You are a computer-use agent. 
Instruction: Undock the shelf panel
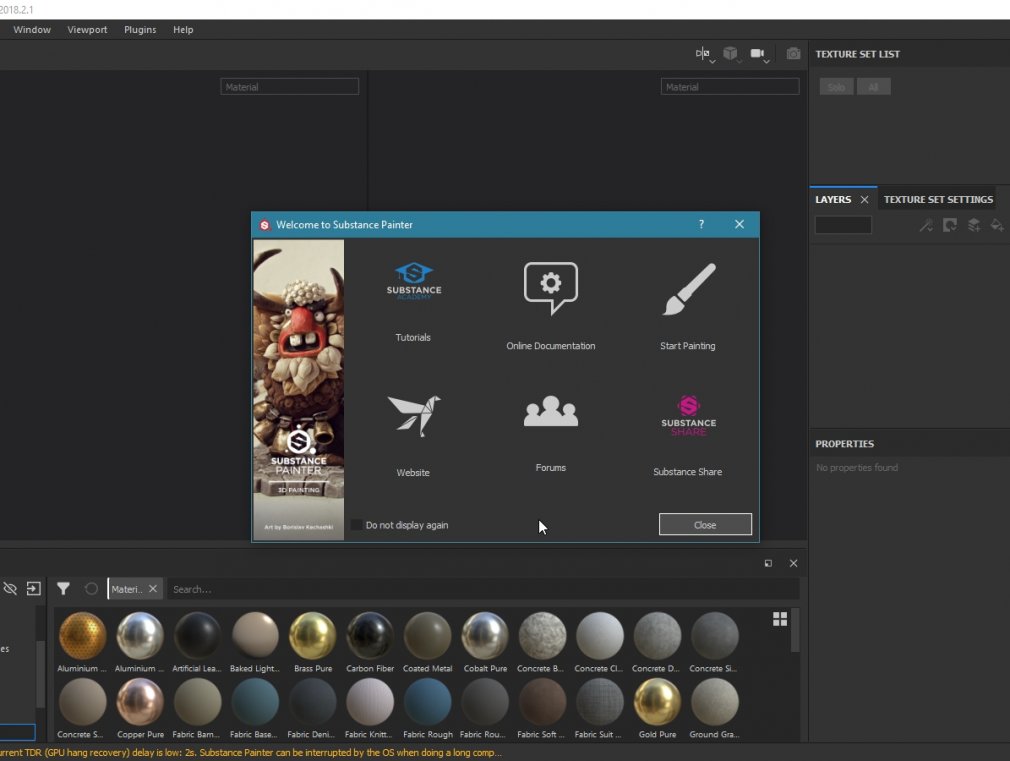point(768,563)
